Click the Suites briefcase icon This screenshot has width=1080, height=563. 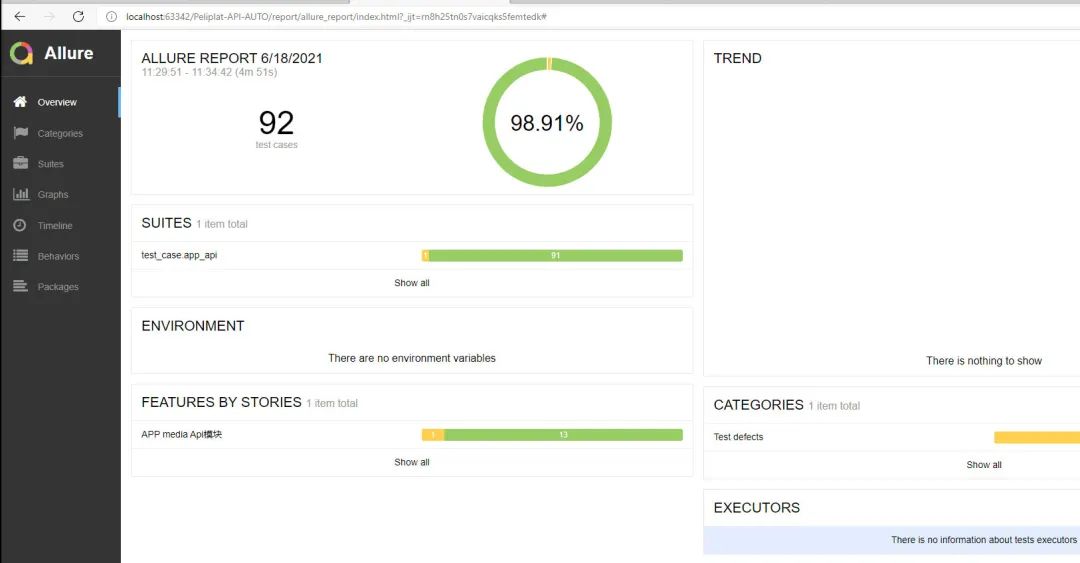click(21, 163)
